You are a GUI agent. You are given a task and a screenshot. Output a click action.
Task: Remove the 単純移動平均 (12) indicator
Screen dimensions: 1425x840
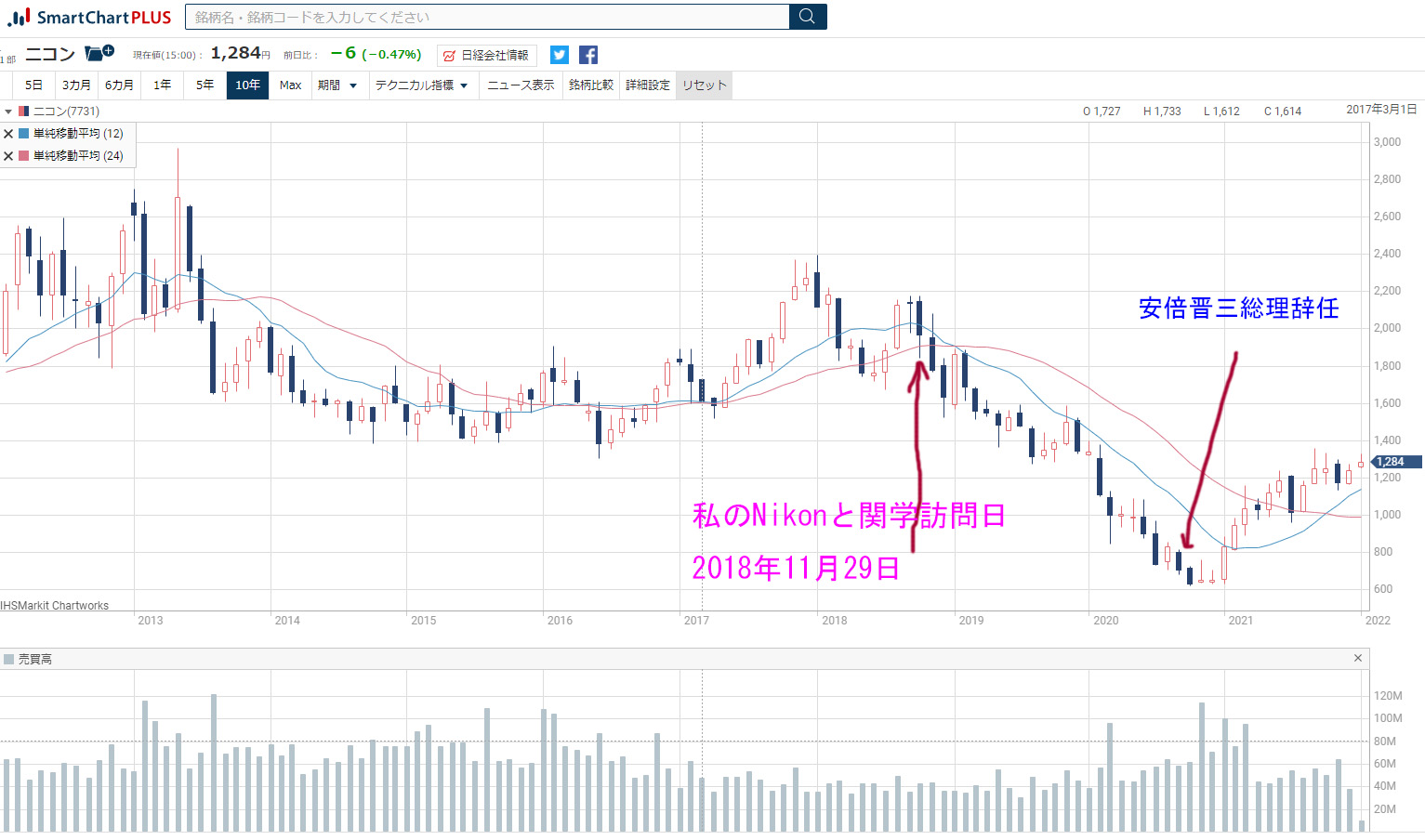pos(8,134)
